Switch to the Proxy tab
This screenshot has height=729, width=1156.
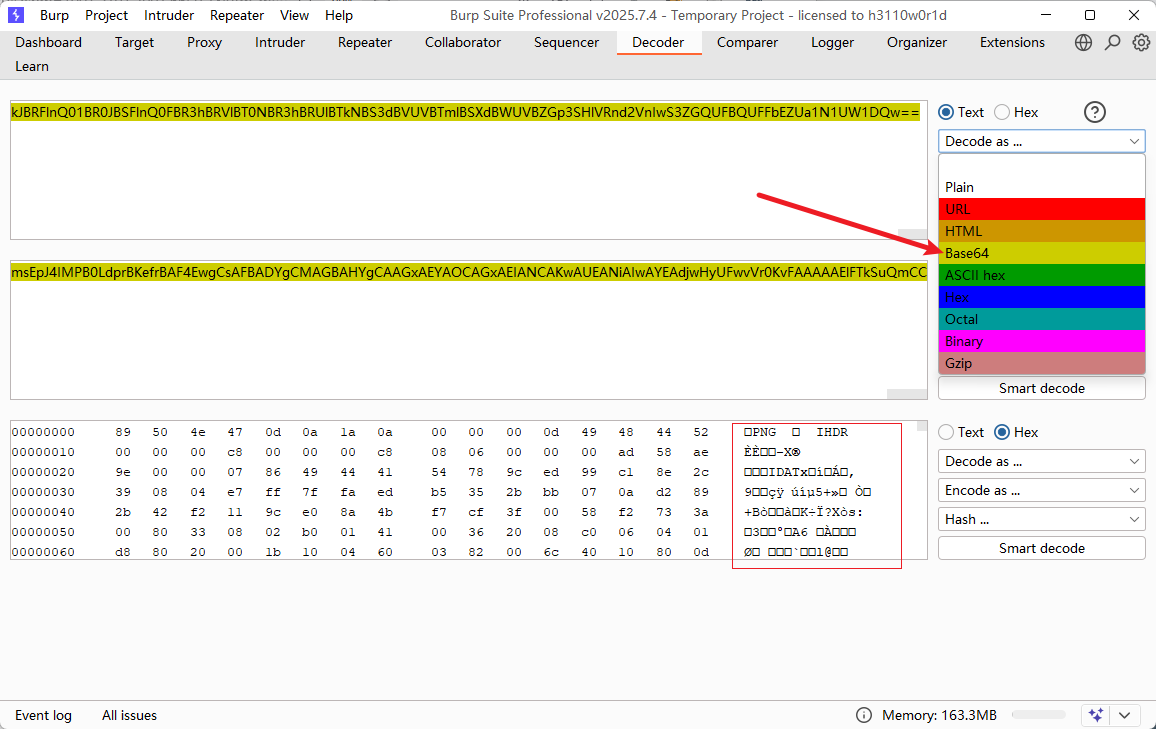click(204, 43)
